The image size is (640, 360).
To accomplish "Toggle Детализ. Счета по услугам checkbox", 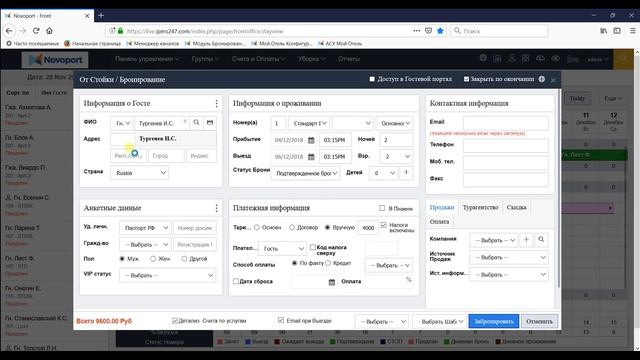I will pos(175,321).
